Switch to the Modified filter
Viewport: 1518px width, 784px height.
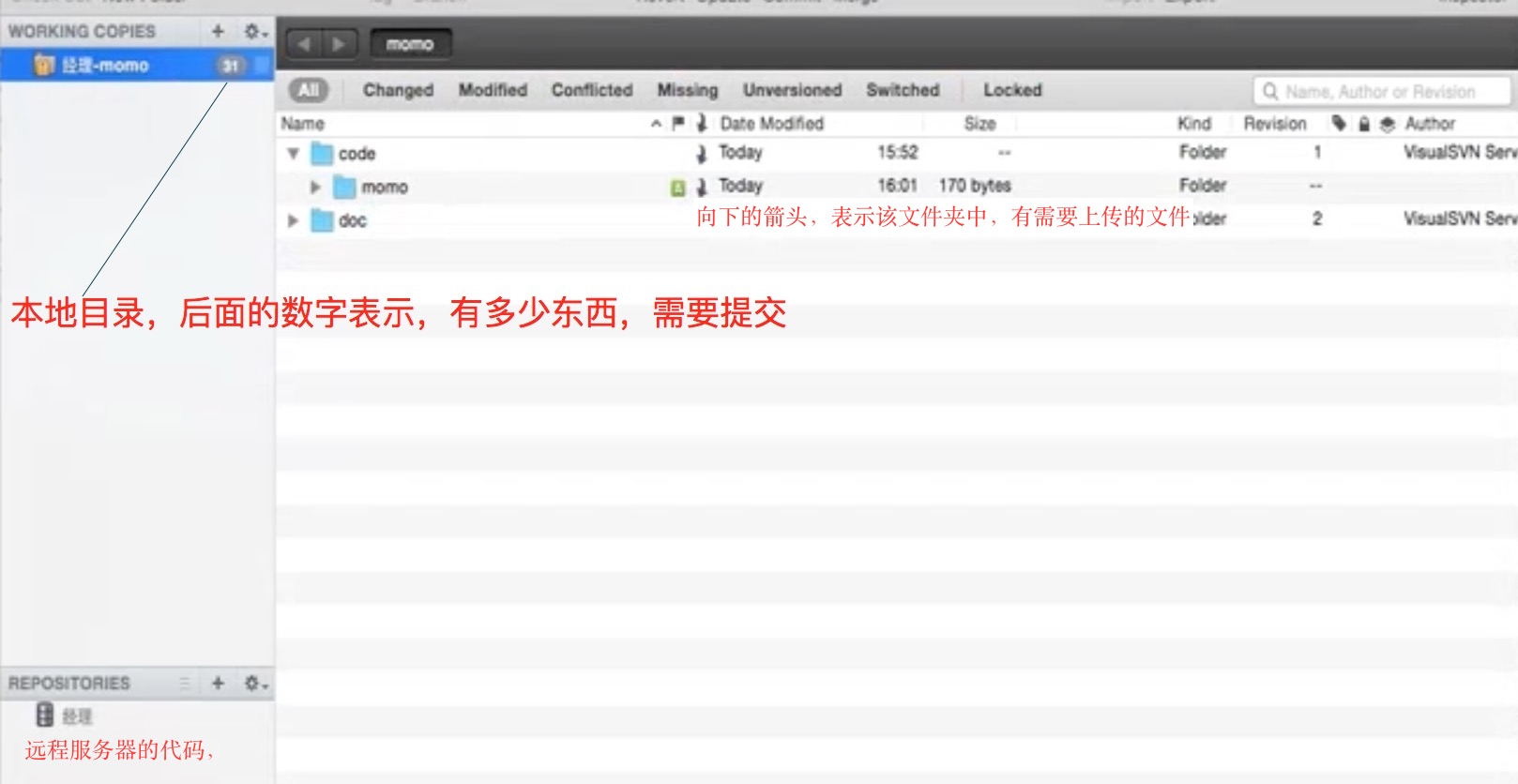[x=493, y=90]
